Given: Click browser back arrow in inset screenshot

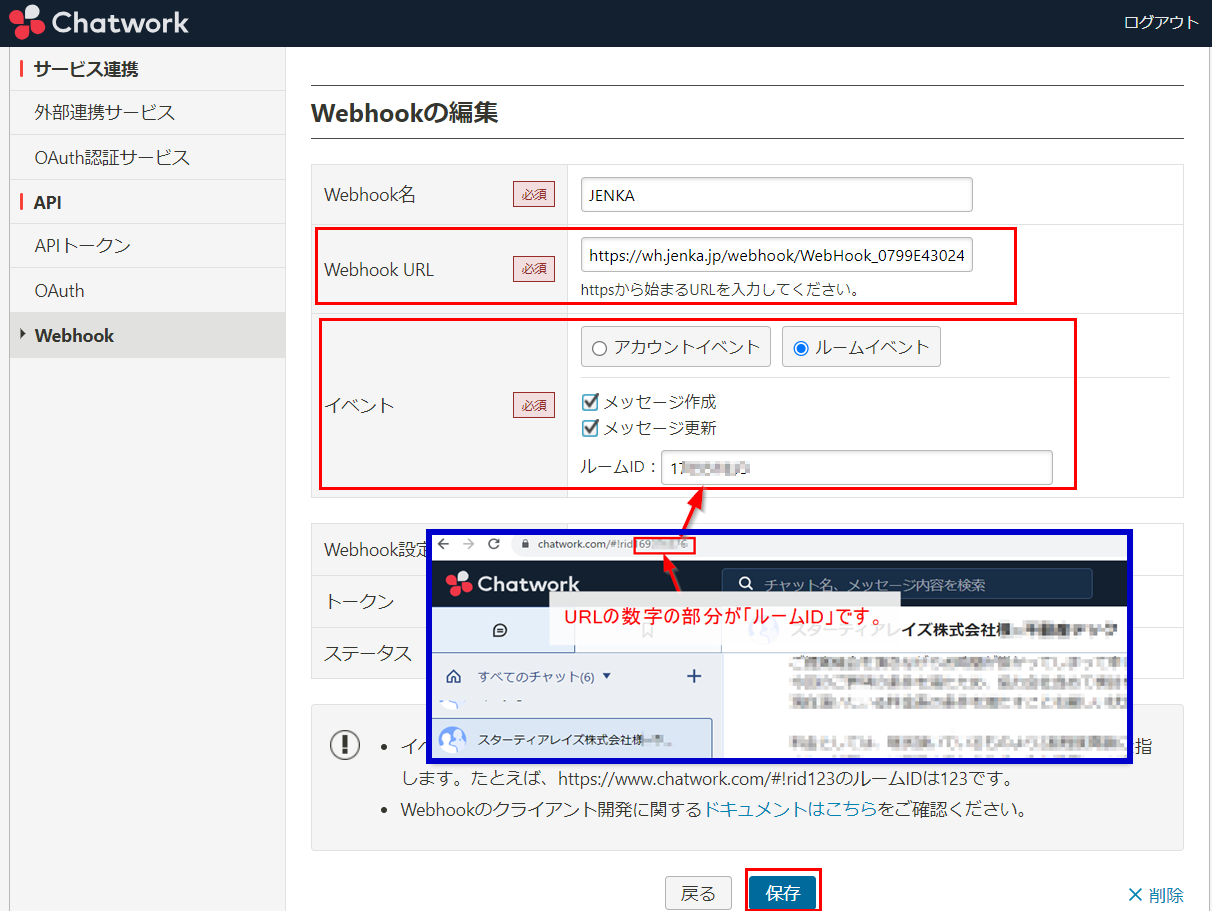Looking at the screenshot, I should [444, 544].
